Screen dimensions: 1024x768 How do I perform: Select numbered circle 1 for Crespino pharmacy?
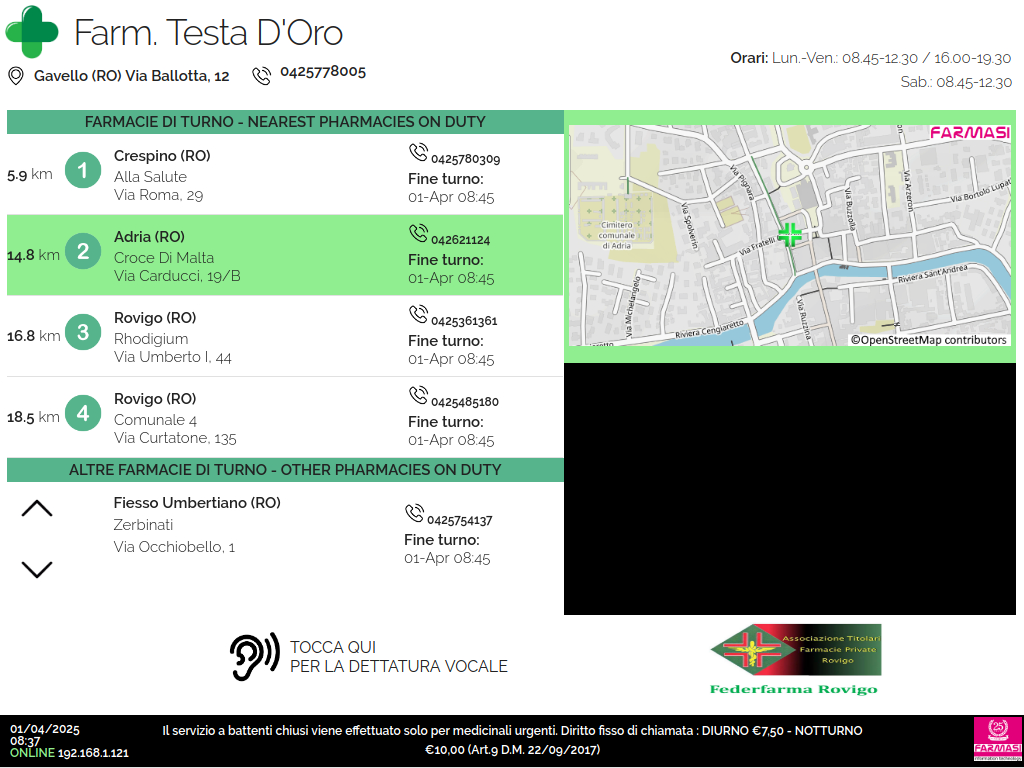[x=83, y=171]
